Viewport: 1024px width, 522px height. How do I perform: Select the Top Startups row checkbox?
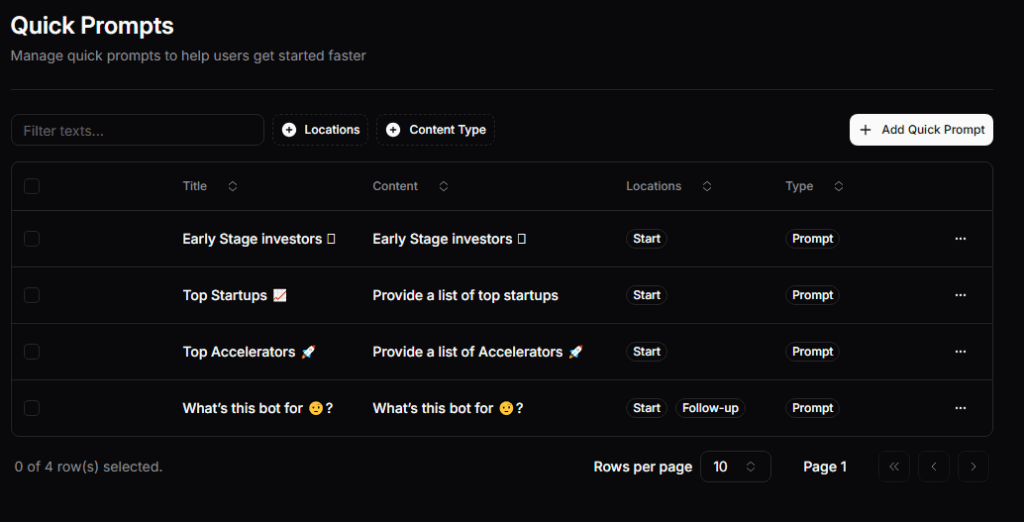click(x=32, y=295)
